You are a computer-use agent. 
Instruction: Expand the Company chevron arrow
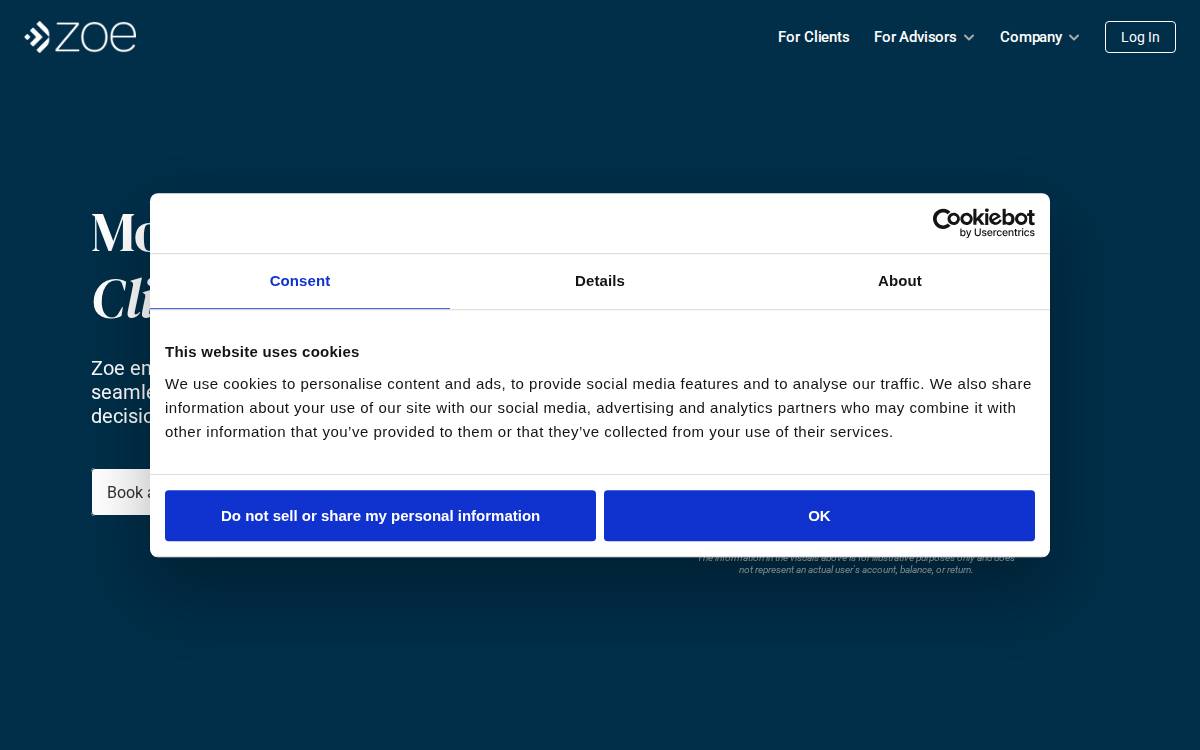tap(1074, 38)
